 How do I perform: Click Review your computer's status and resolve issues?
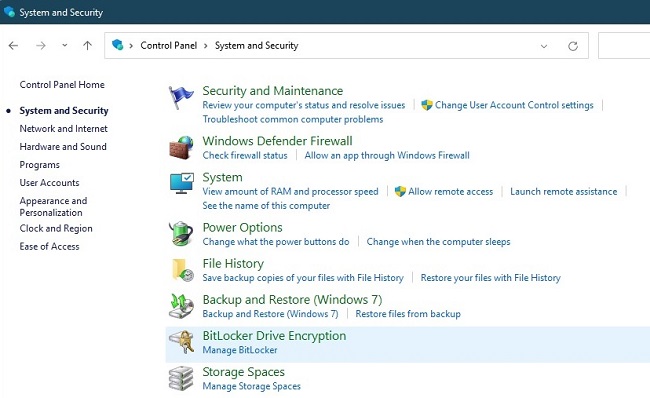coord(303,105)
